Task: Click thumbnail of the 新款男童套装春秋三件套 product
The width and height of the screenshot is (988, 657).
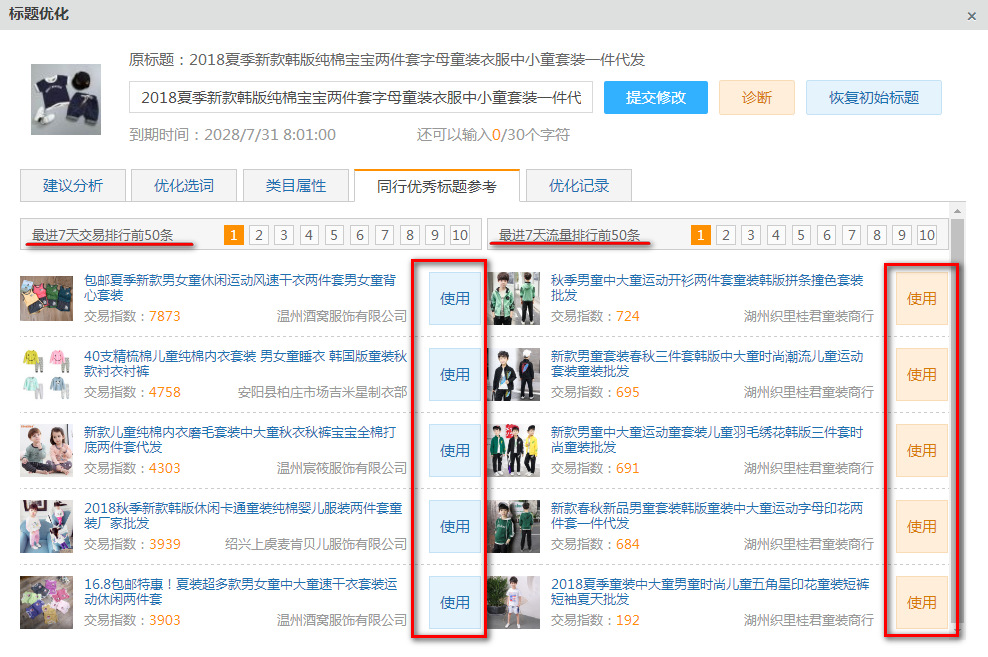Action: (x=514, y=375)
